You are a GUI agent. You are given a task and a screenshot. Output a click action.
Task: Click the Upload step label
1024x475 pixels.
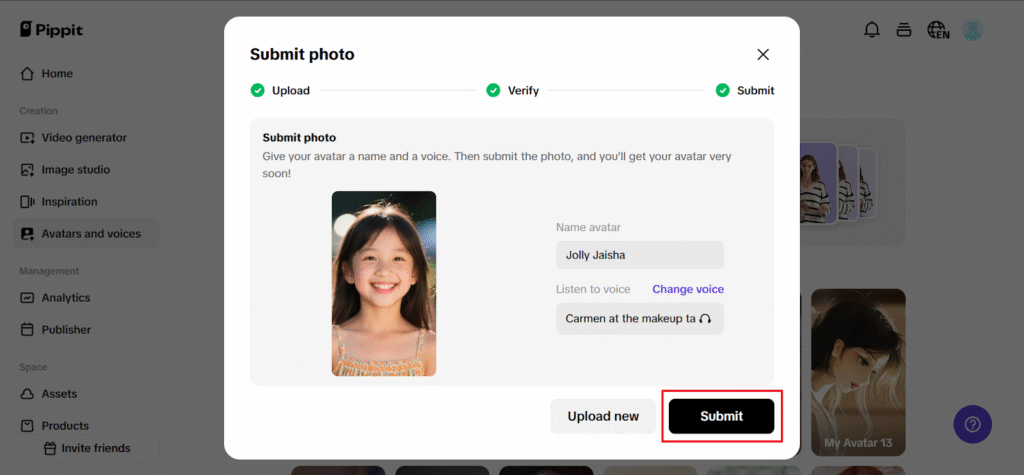click(291, 91)
